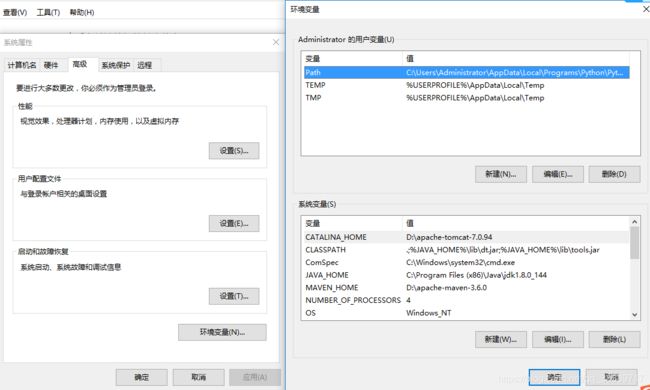The height and width of the screenshot is (390, 650).
Task: Select the 高级 tab
Action: pos(80,64)
